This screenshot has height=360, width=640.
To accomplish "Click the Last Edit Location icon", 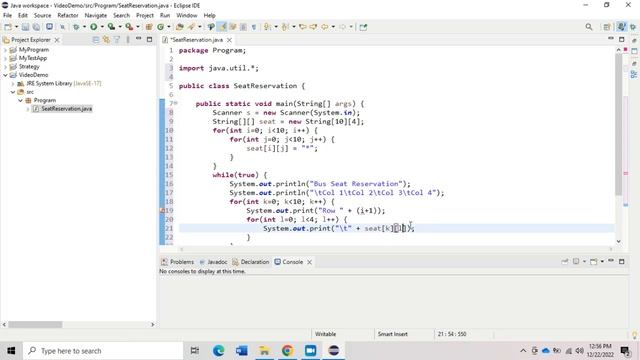I will (x=303, y=27).
